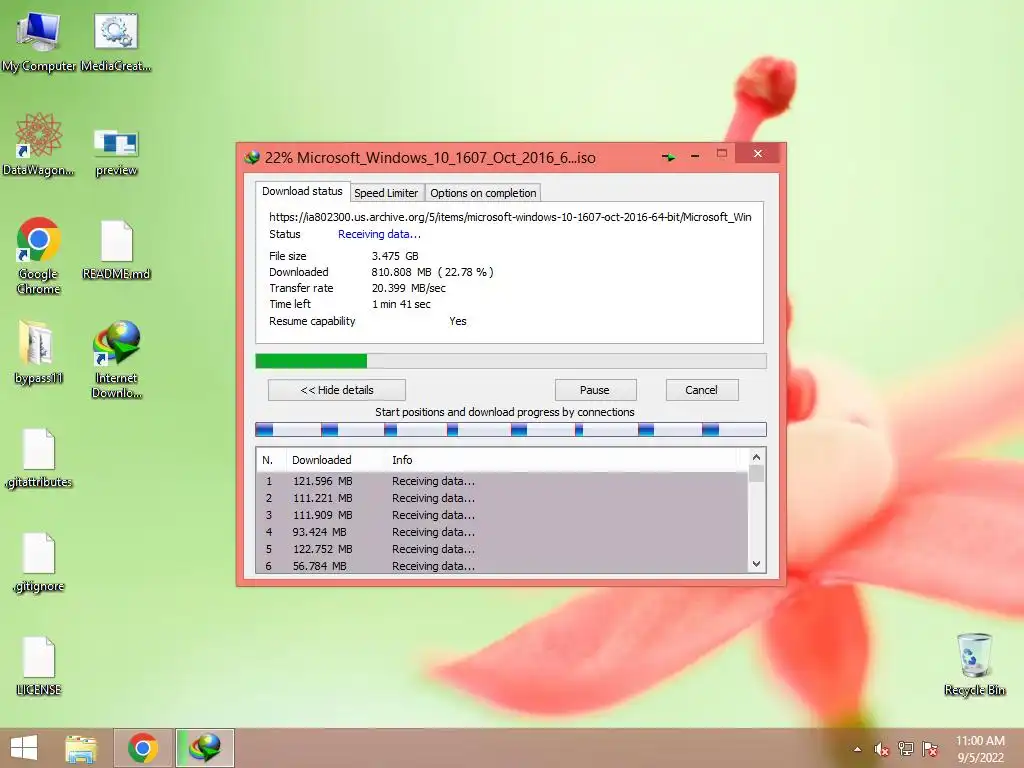Click the green download progress bar
The image size is (1024, 768).
click(x=511, y=361)
